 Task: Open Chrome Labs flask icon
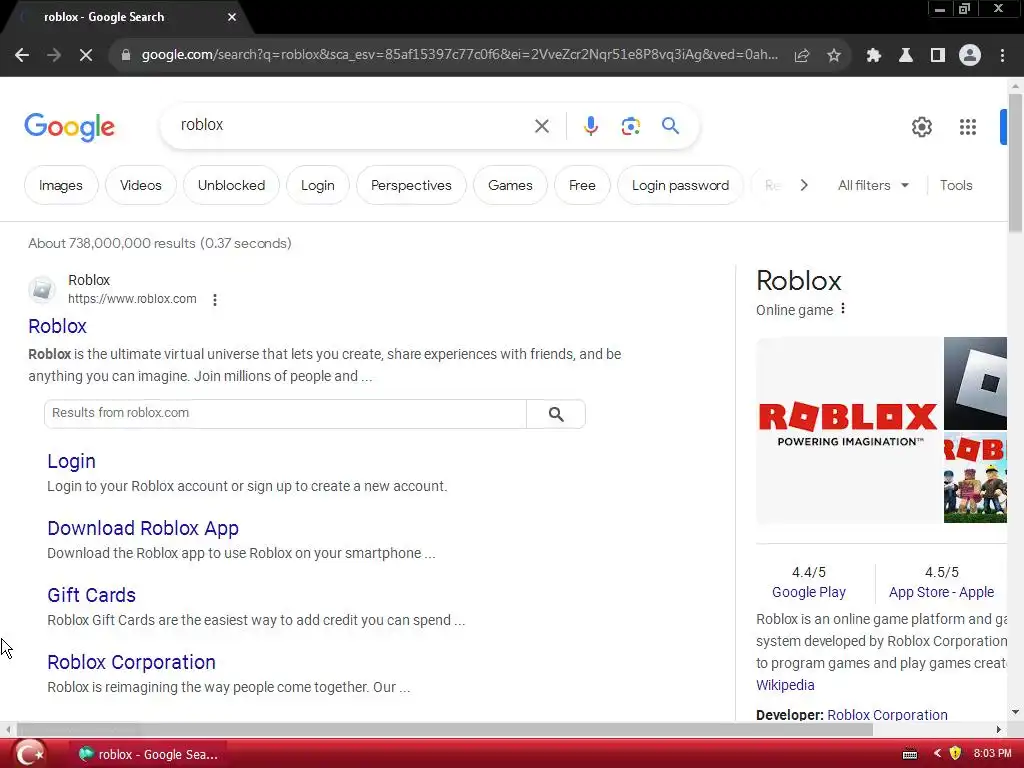click(906, 56)
